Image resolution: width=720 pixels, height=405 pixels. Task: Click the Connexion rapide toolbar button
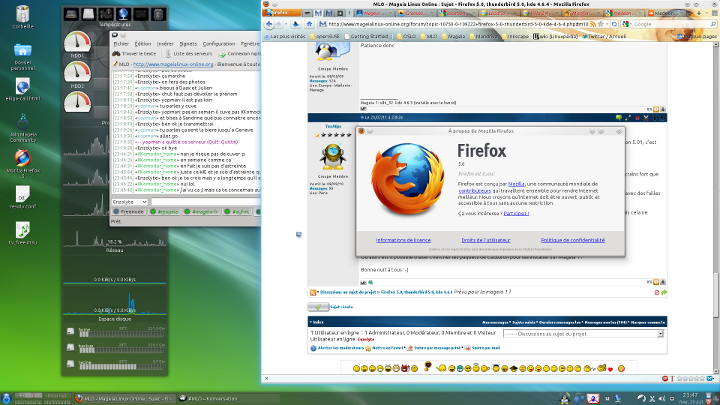[239, 53]
